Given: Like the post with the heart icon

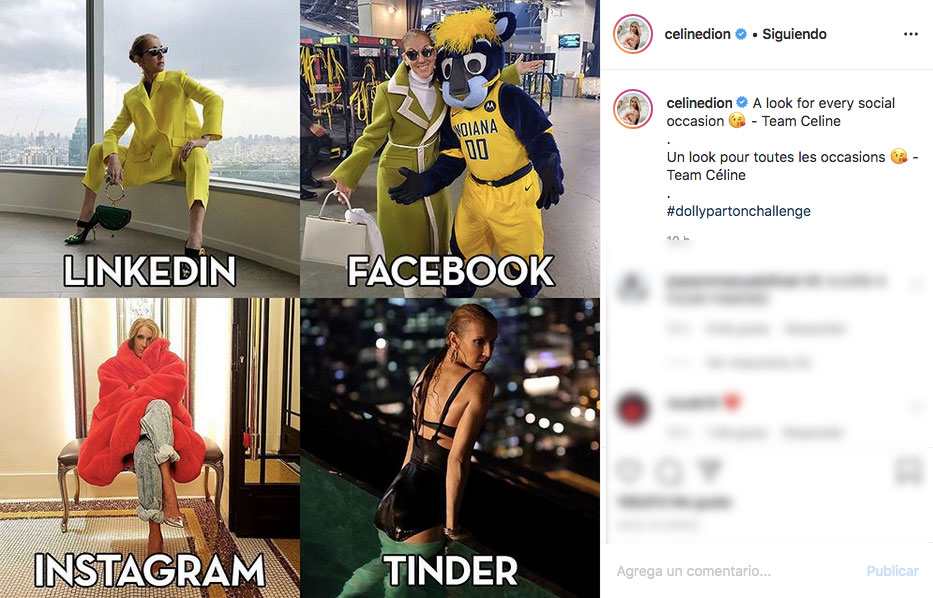Looking at the screenshot, I should tap(628, 470).
